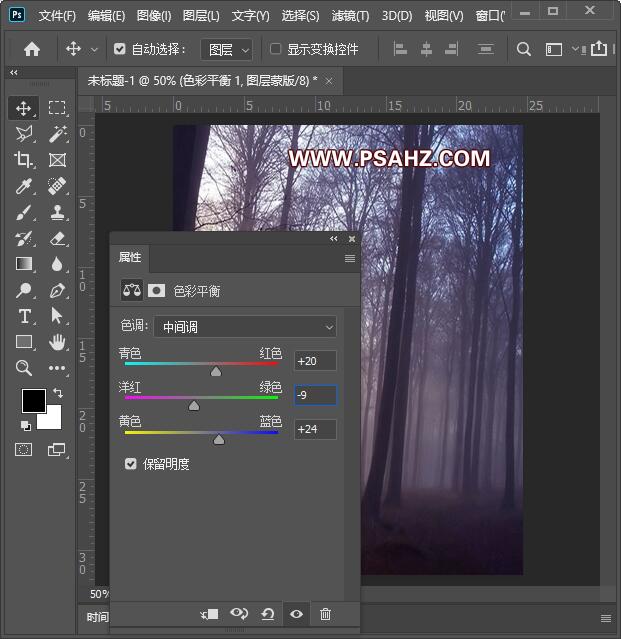Screen dimensions: 621x639
Task: Close the Properties panel
Action: pyautogui.click(x=352, y=239)
